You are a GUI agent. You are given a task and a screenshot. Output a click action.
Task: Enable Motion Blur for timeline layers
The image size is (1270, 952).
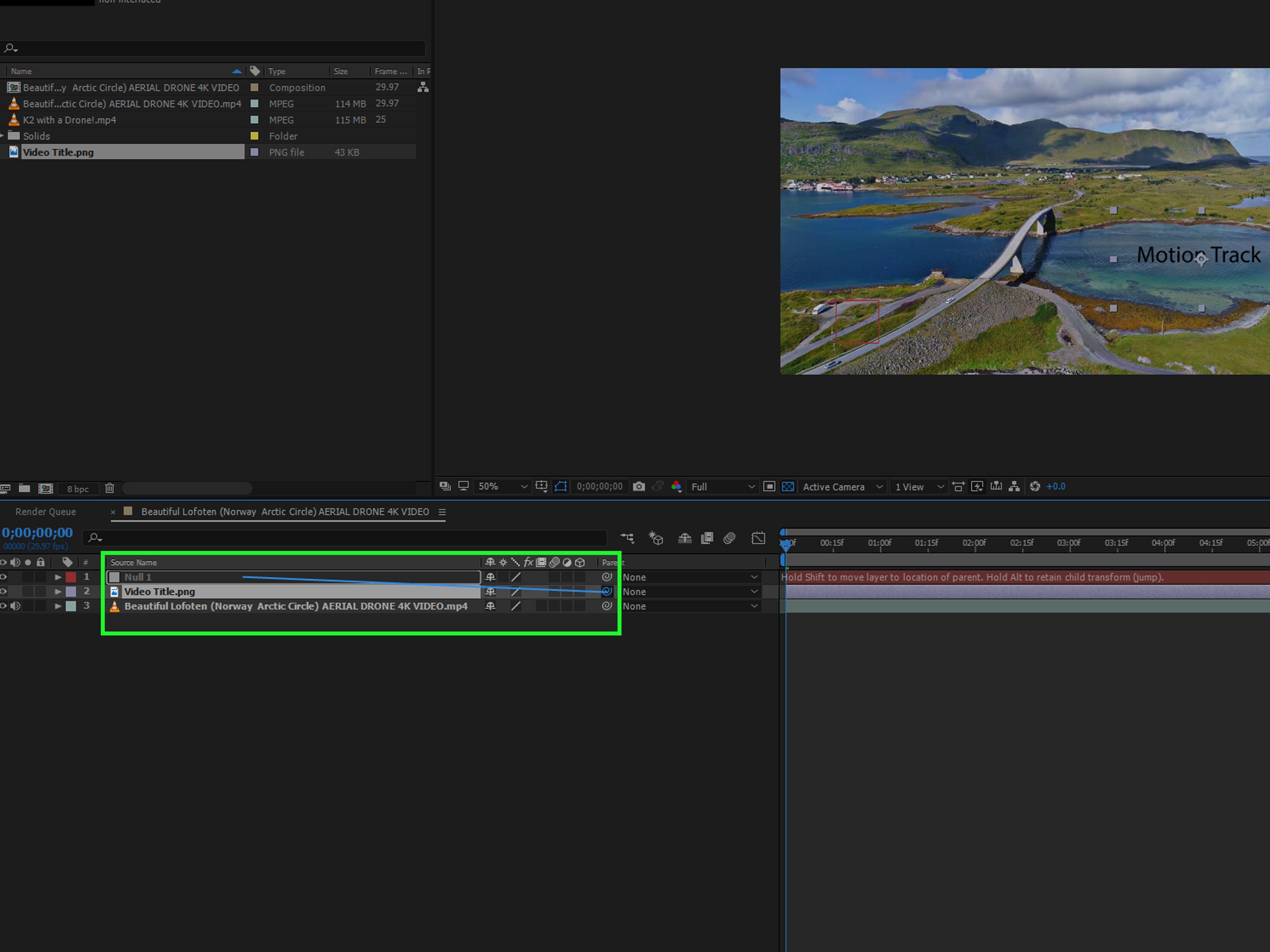[729, 538]
